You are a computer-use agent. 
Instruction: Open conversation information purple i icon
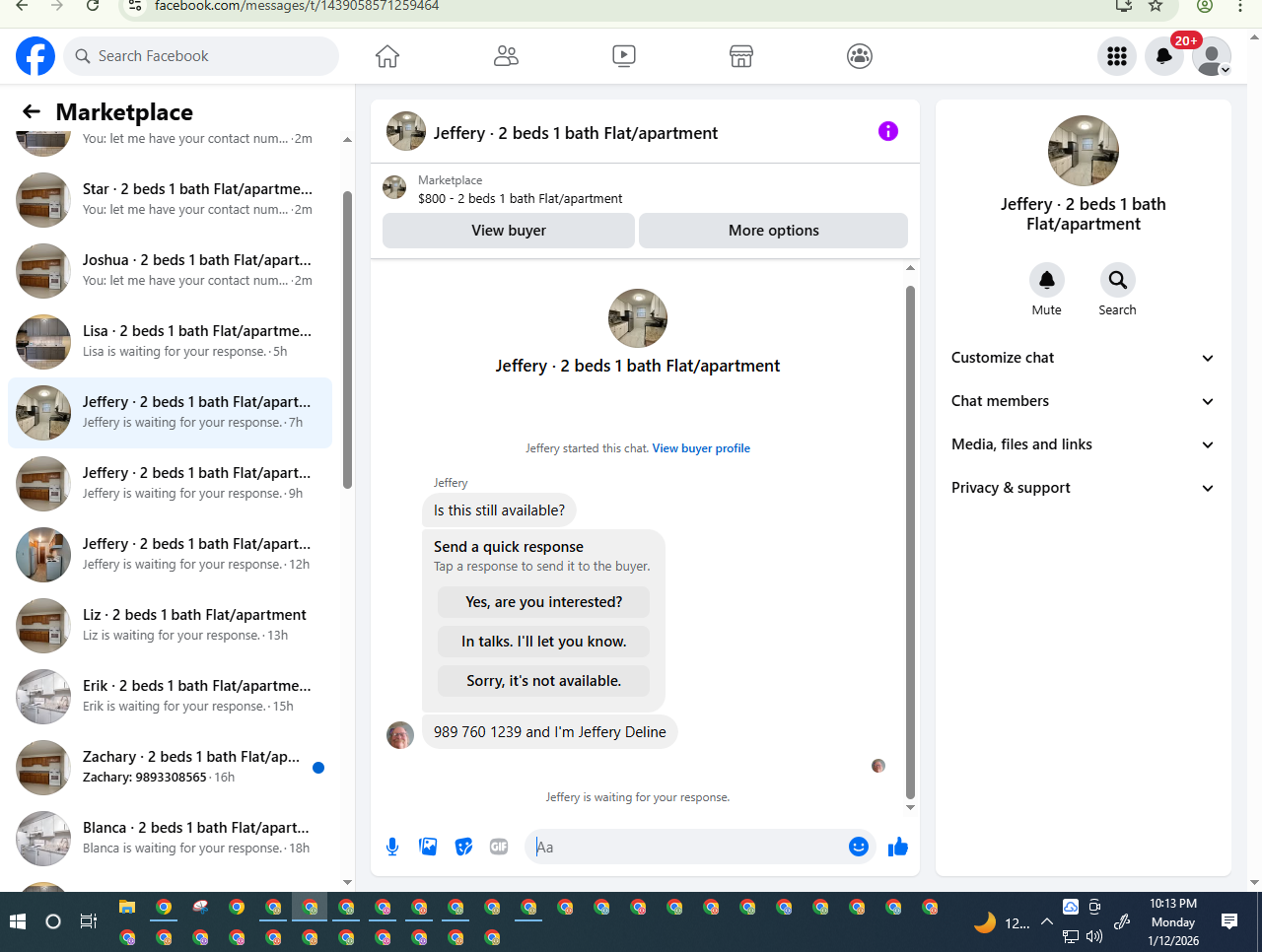(888, 131)
